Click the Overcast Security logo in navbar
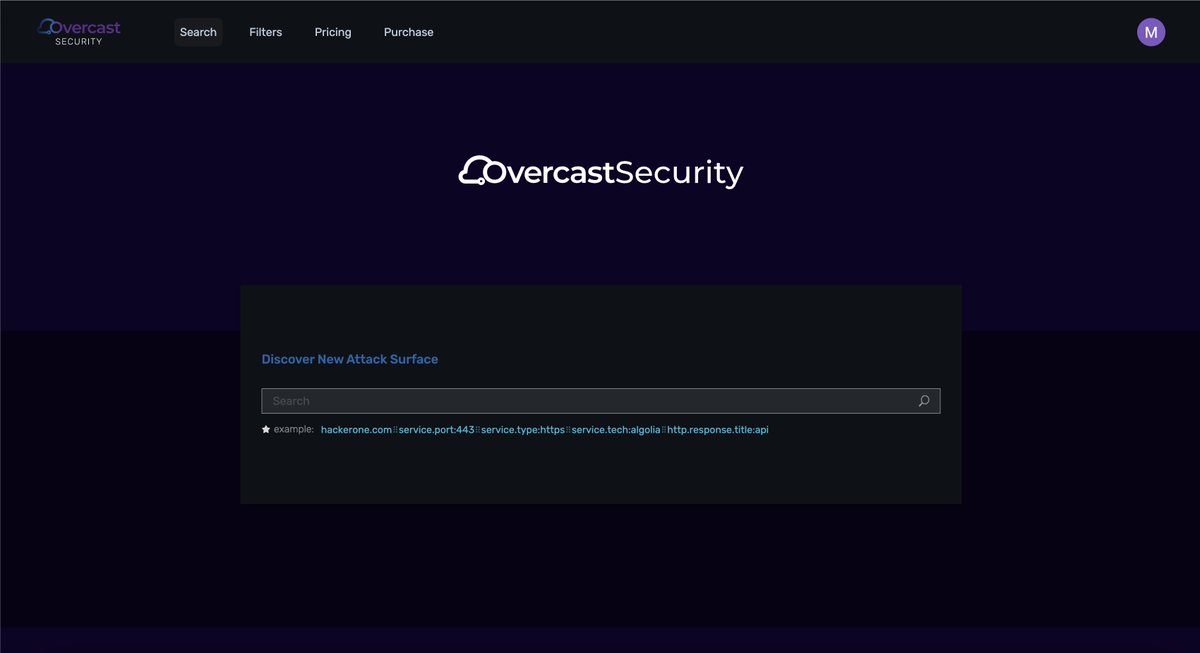1200x653 pixels. click(x=78, y=32)
